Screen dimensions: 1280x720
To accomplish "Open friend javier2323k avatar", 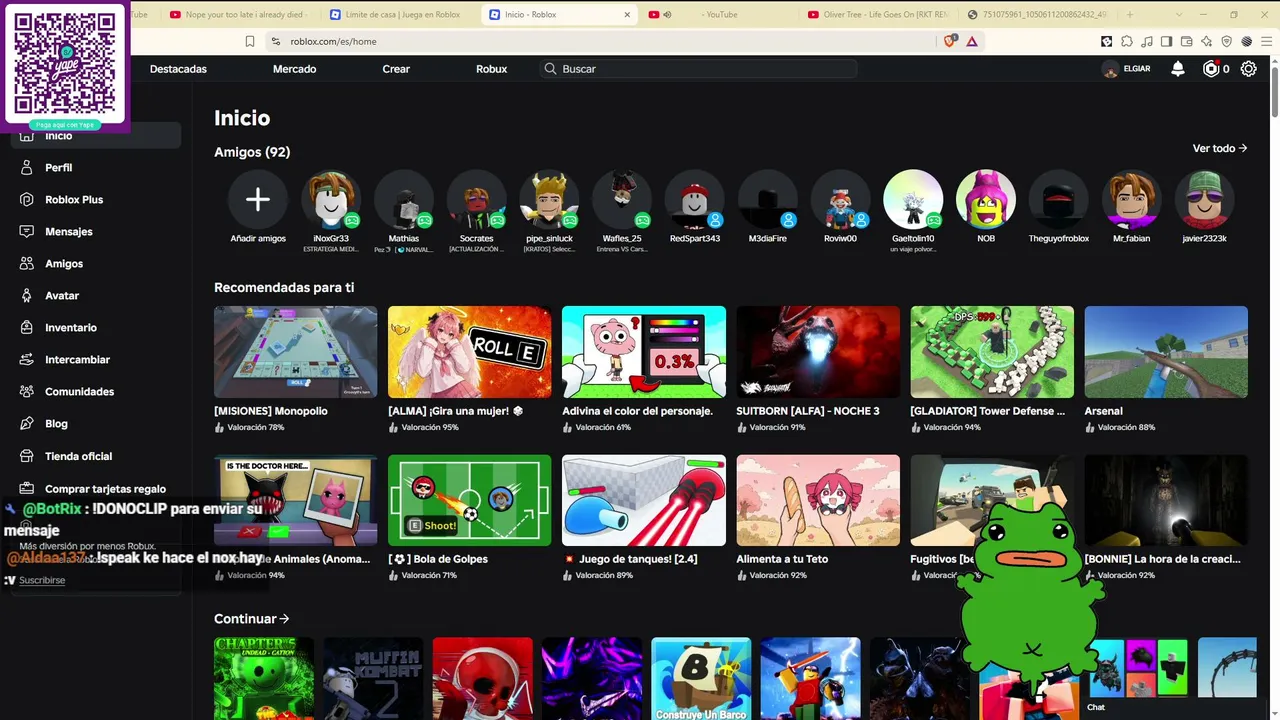I will (x=1204, y=200).
